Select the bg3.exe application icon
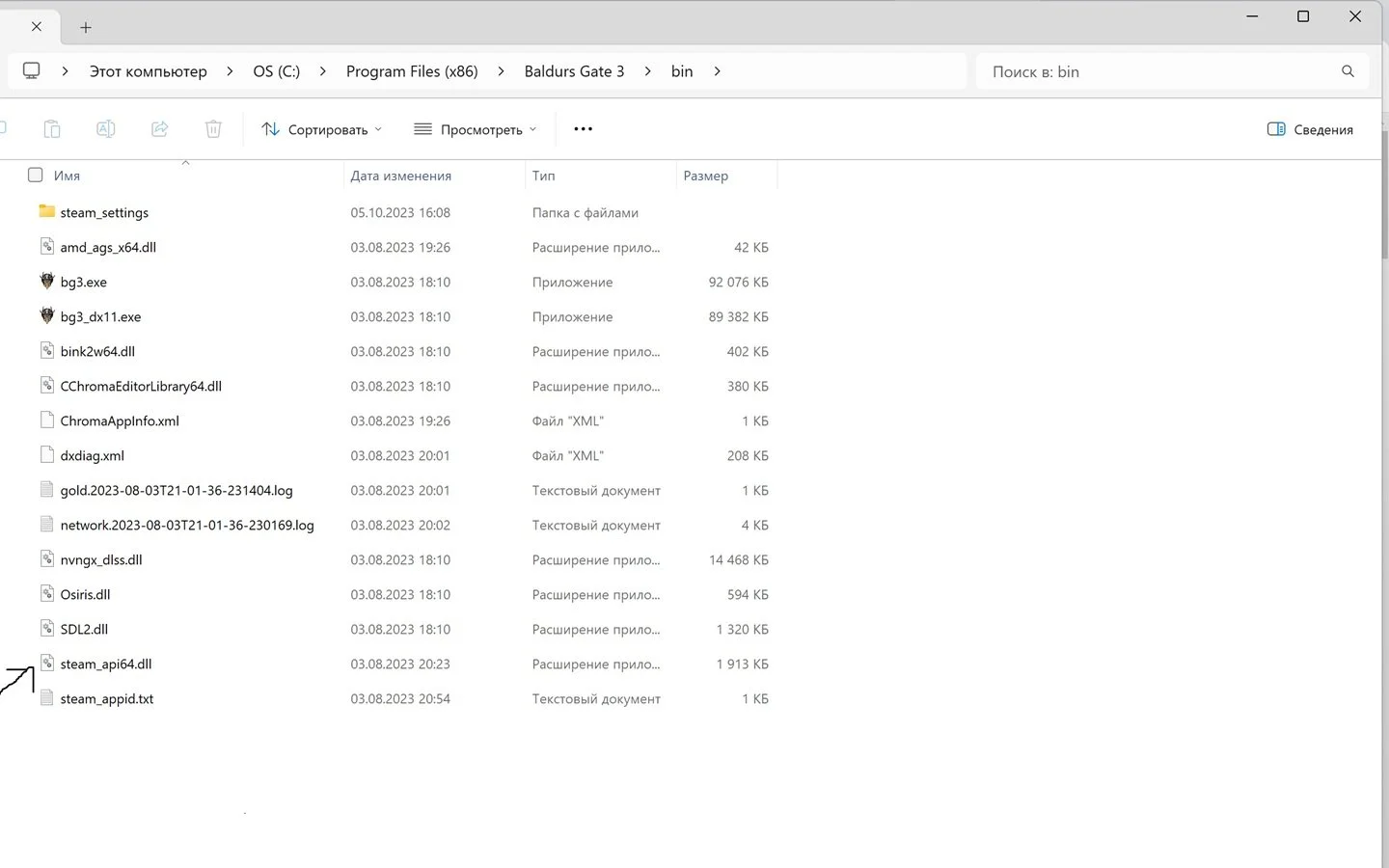1389x868 pixels. pos(47,281)
